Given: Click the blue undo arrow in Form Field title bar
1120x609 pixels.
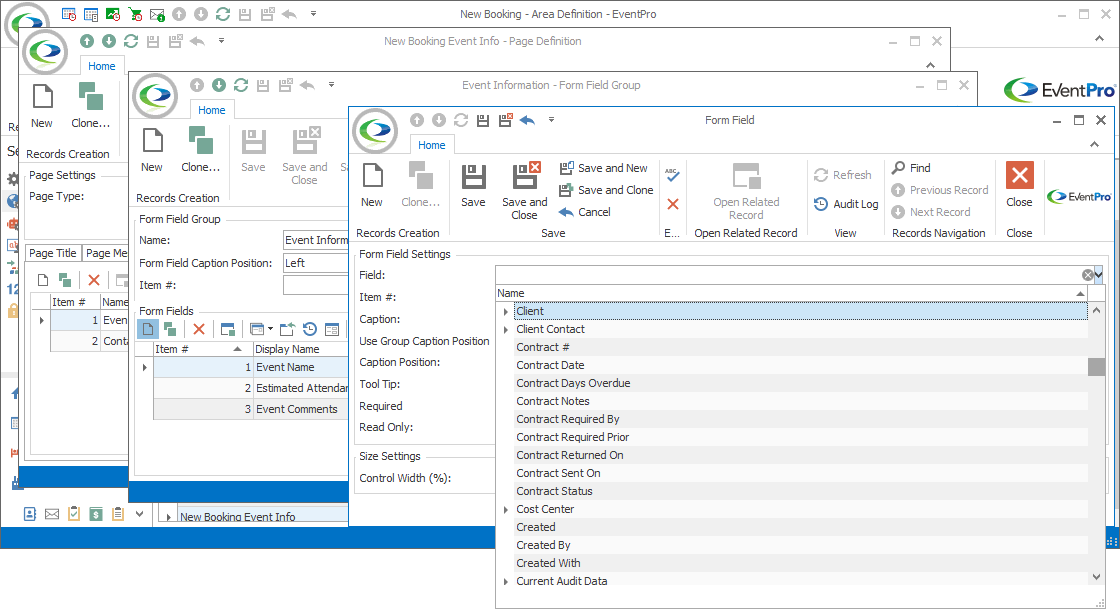Looking at the screenshot, I should tap(528, 121).
